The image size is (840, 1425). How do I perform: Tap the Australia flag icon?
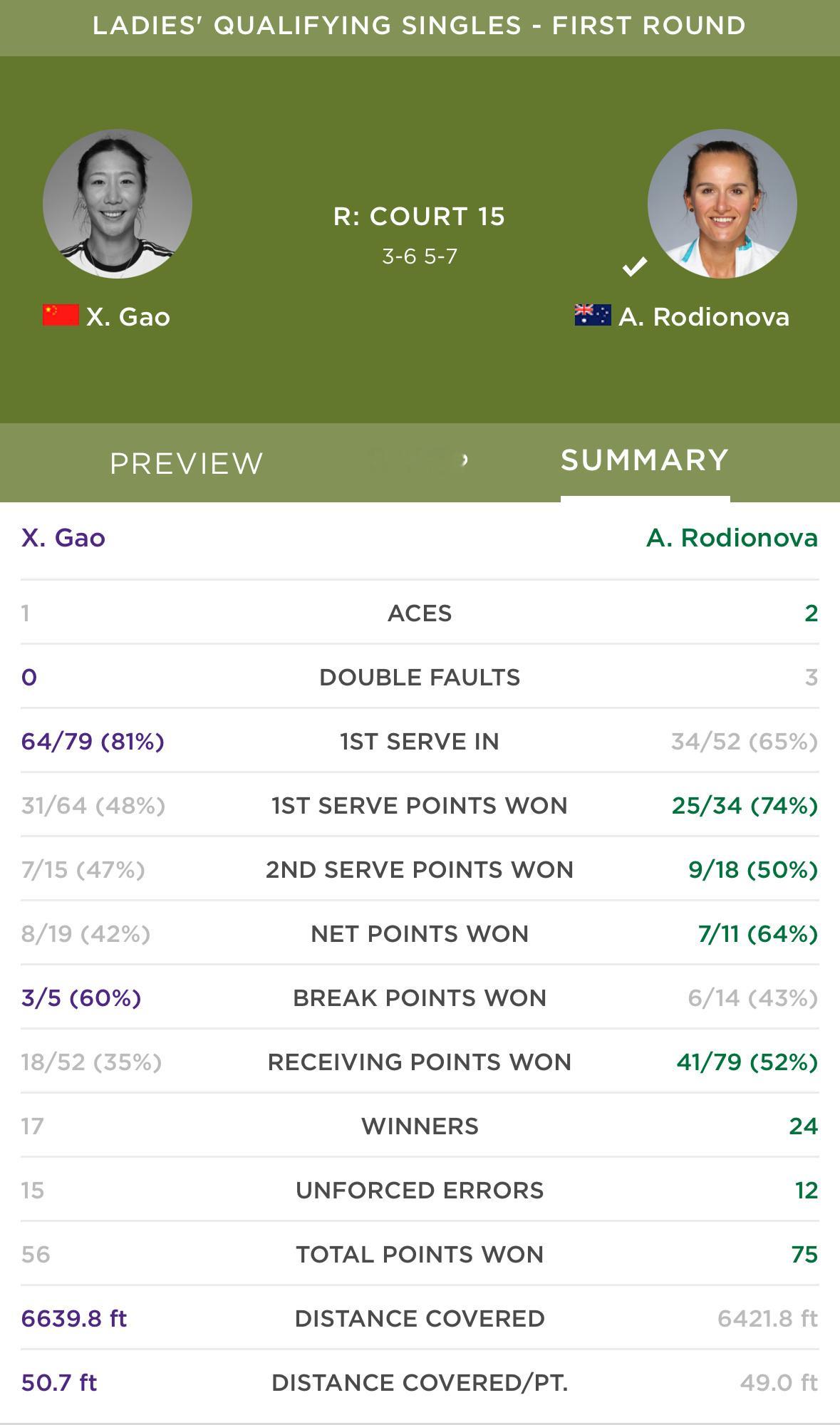coord(593,315)
